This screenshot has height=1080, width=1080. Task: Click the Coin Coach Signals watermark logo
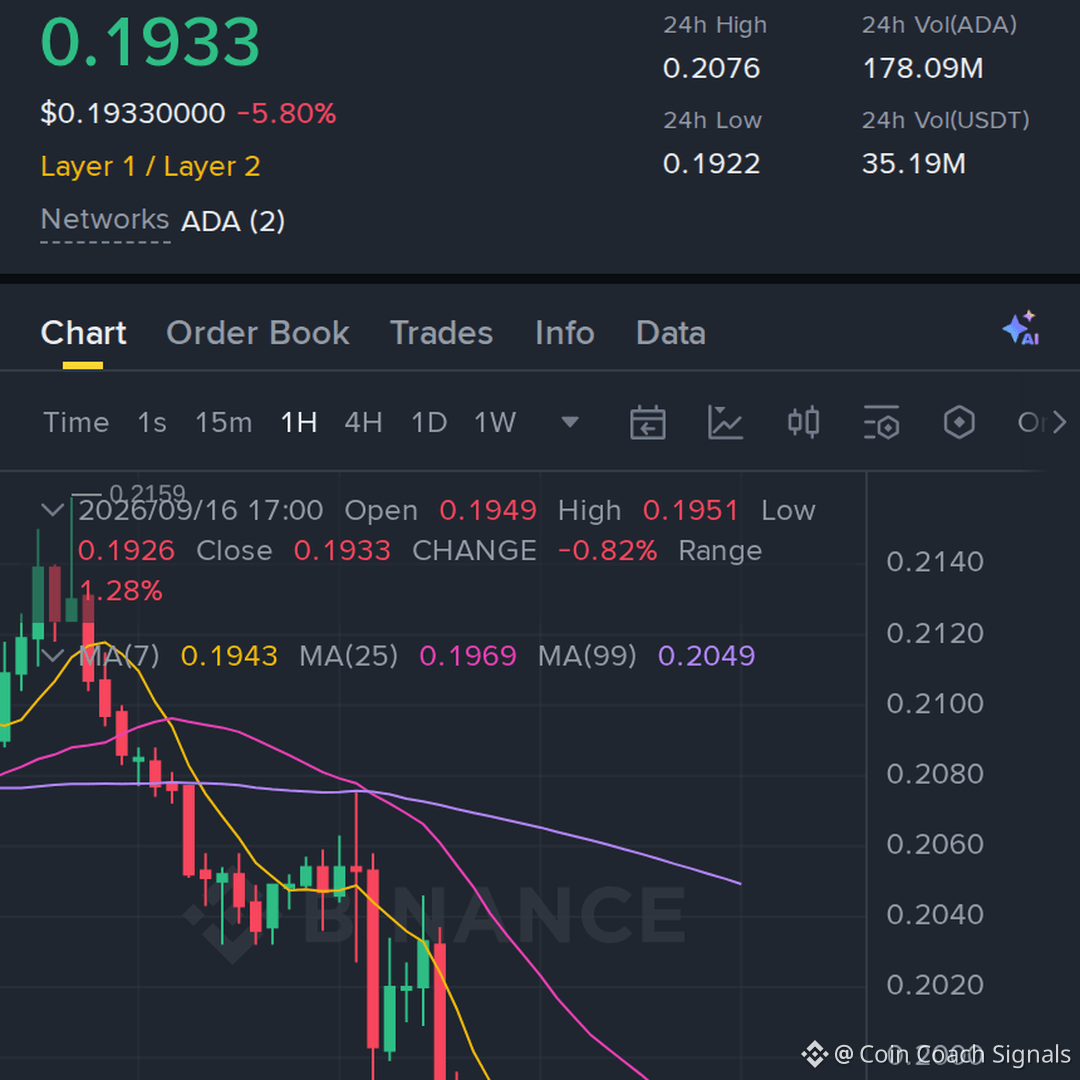[x=814, y=1054]
